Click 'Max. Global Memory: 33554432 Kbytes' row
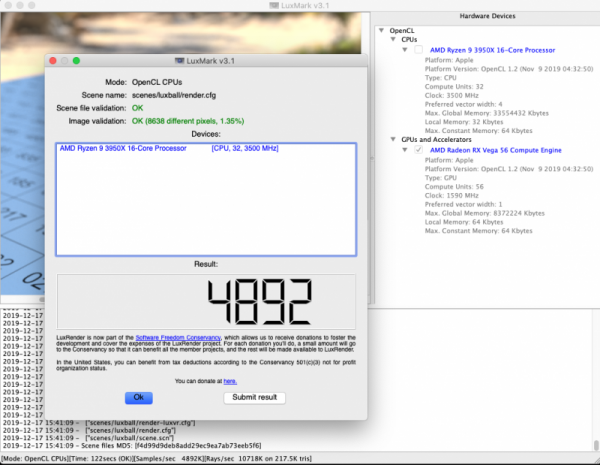This screenshot has height=465, width=600. point(486,113)
